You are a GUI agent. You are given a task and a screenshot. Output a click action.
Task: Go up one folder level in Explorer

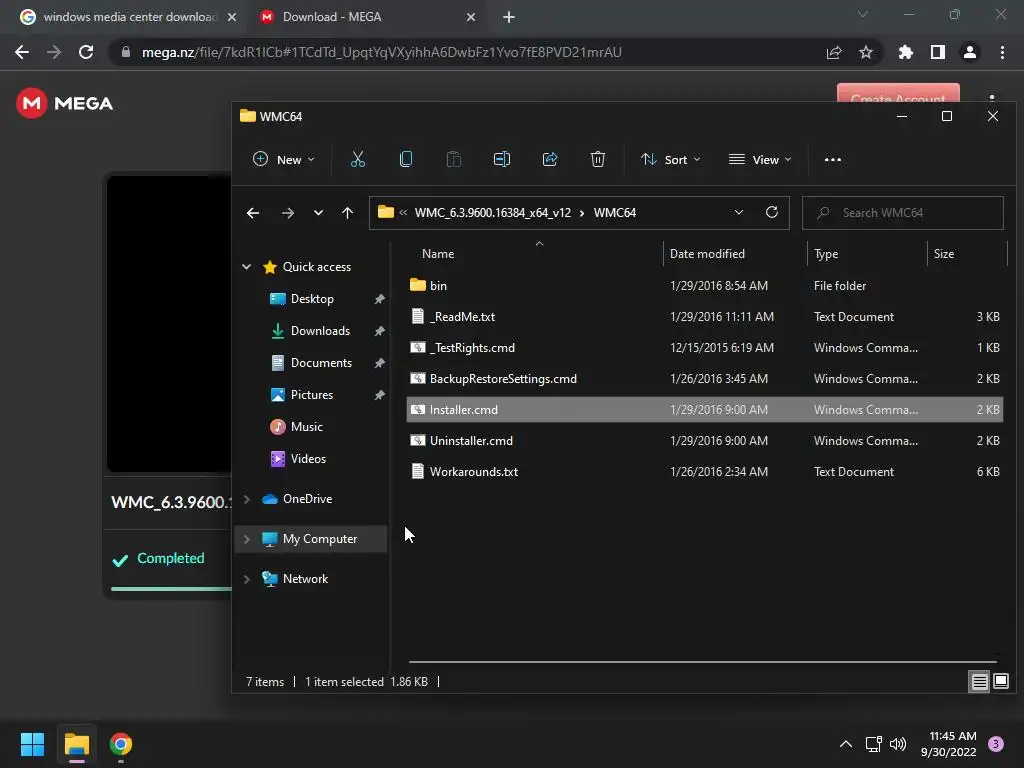[x=347, y=213]
